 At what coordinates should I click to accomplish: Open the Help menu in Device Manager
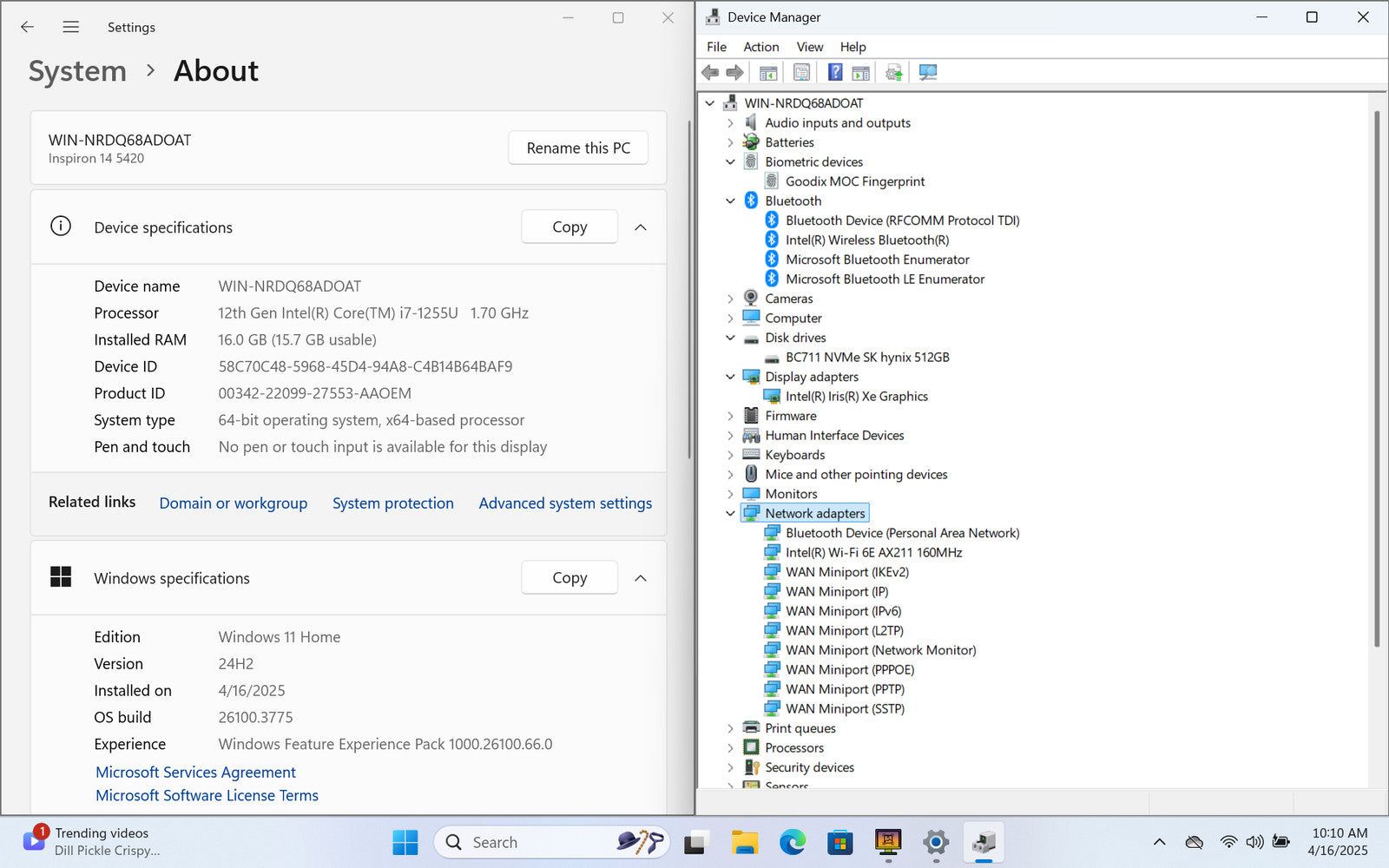pyautogui.click(x=852, y=47)
